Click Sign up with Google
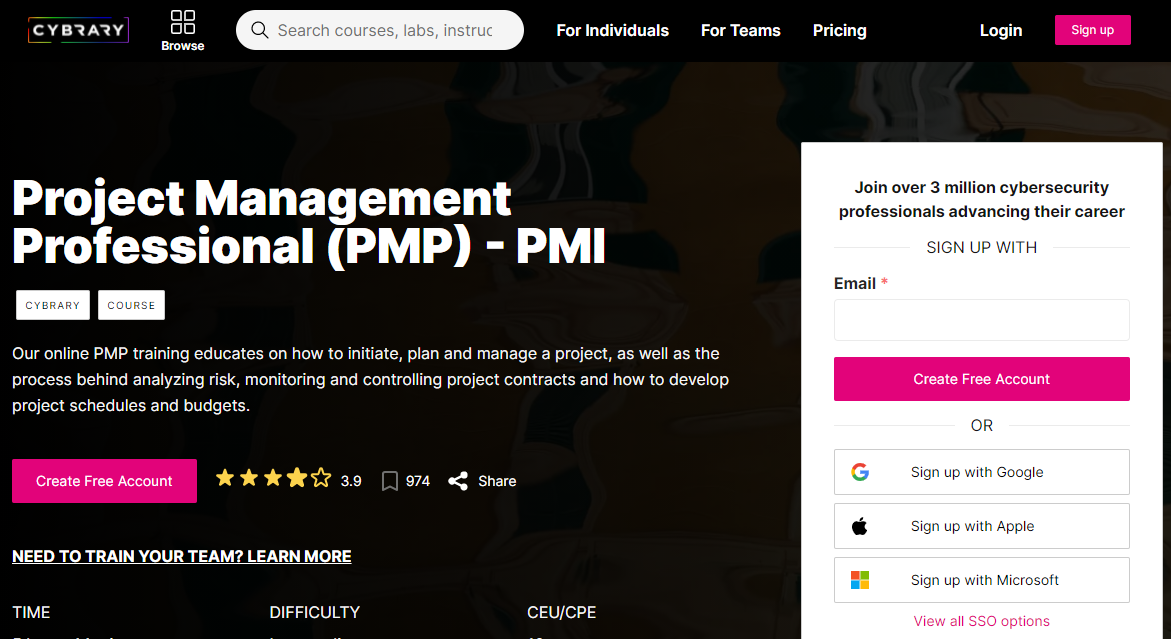Screen dimensions: 1171x639 pyautogui.click(x=981, y=471)
